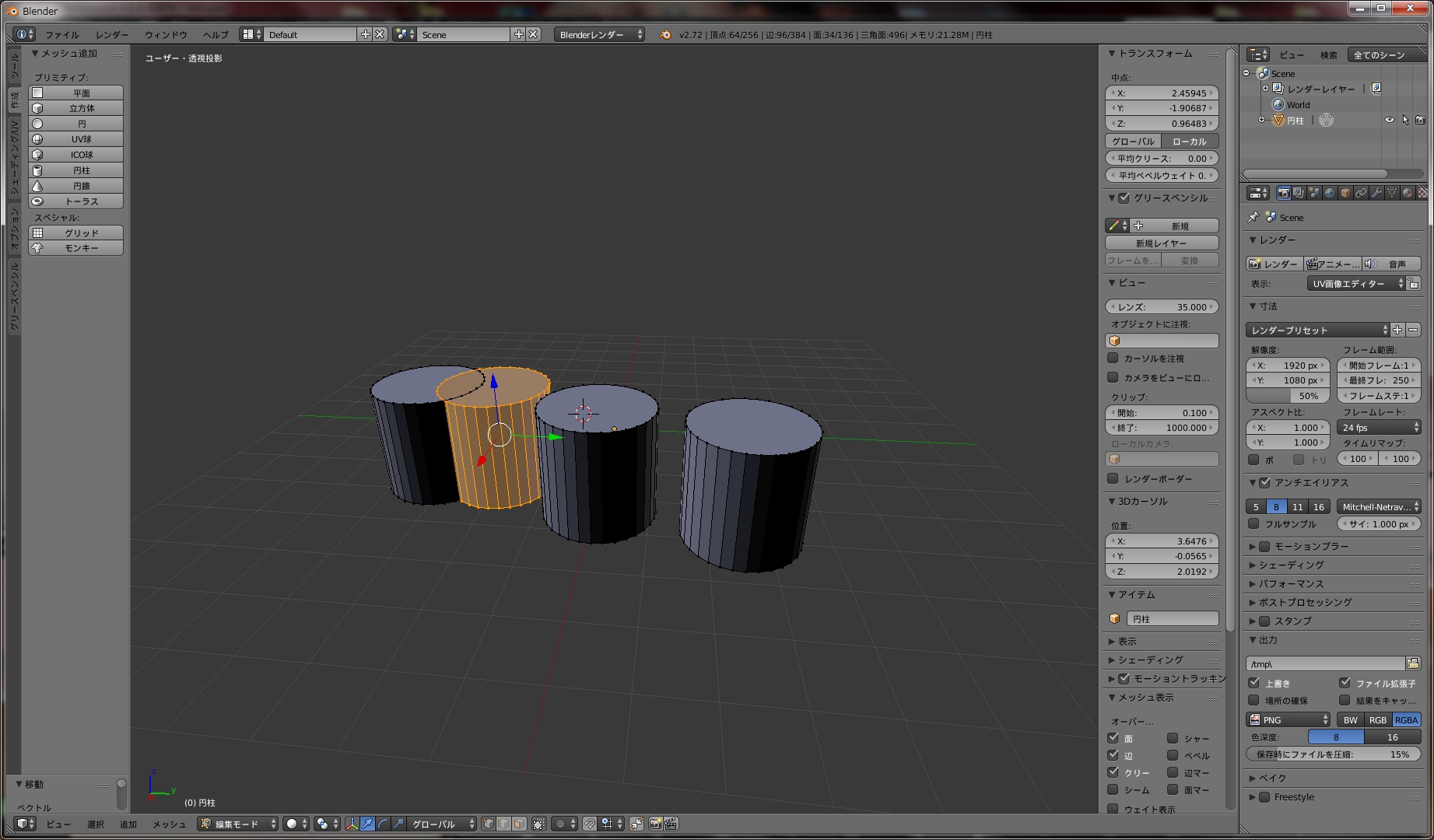Image resolution: width=1434 pixels, height=840 pixels.
Task: Hide 円柱 object using eye icon
Action: (1389, 121)
